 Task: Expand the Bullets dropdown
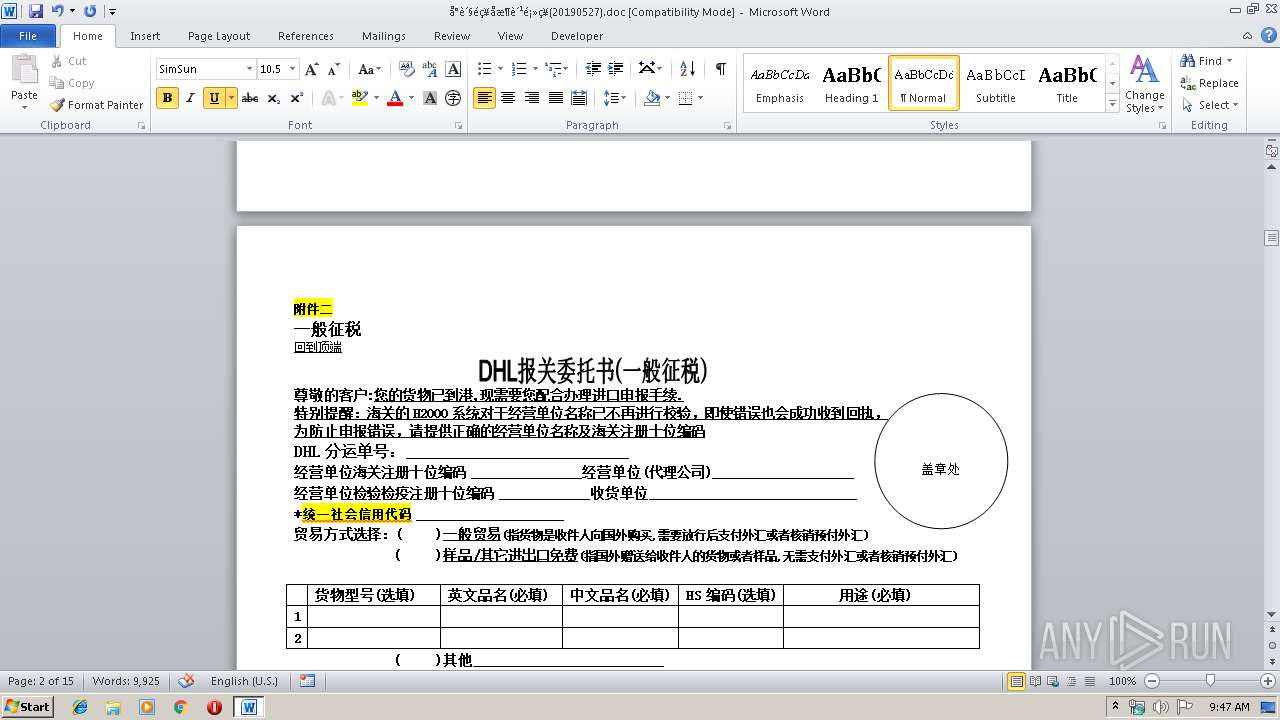[502, 69]
